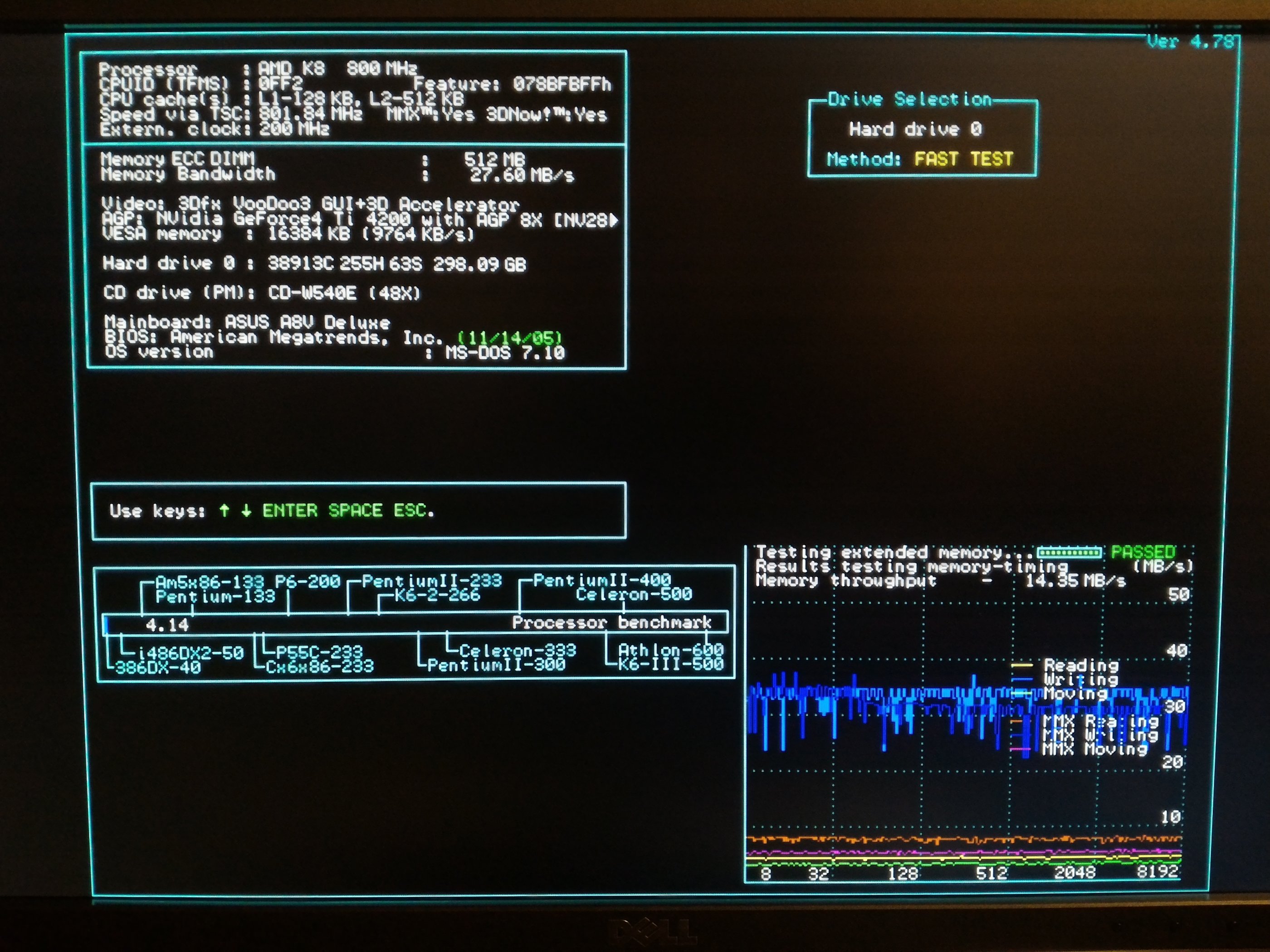
Task: Click the ESC key label
Action: 411,510
